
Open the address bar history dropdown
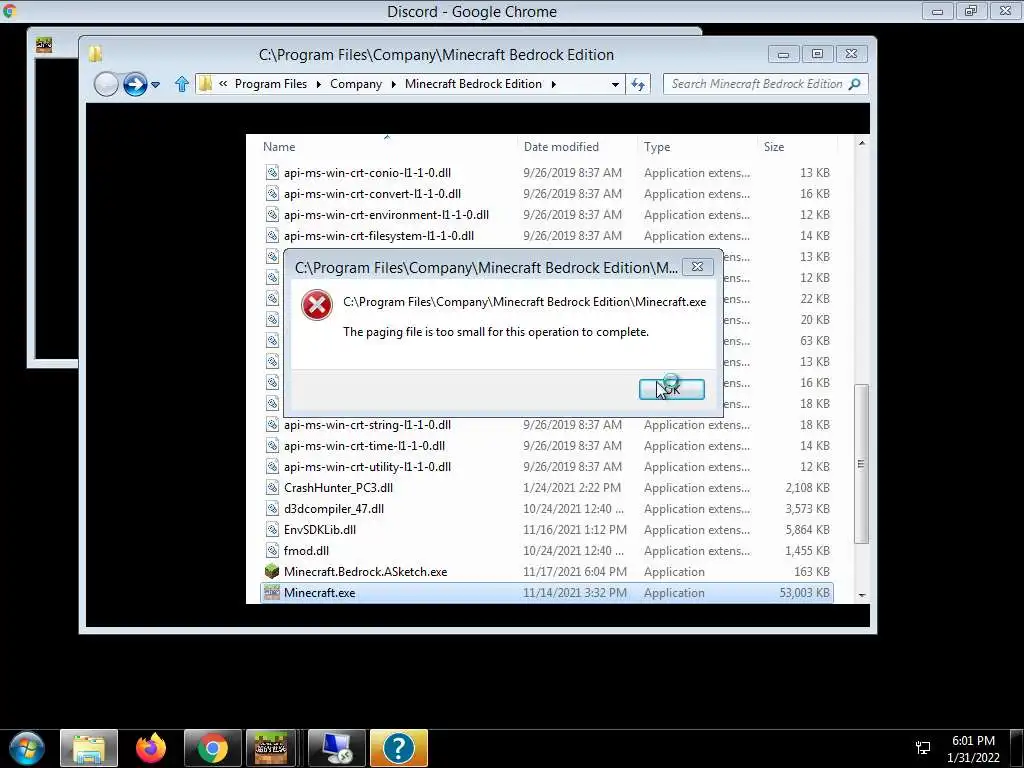click(x=615, y=84)
